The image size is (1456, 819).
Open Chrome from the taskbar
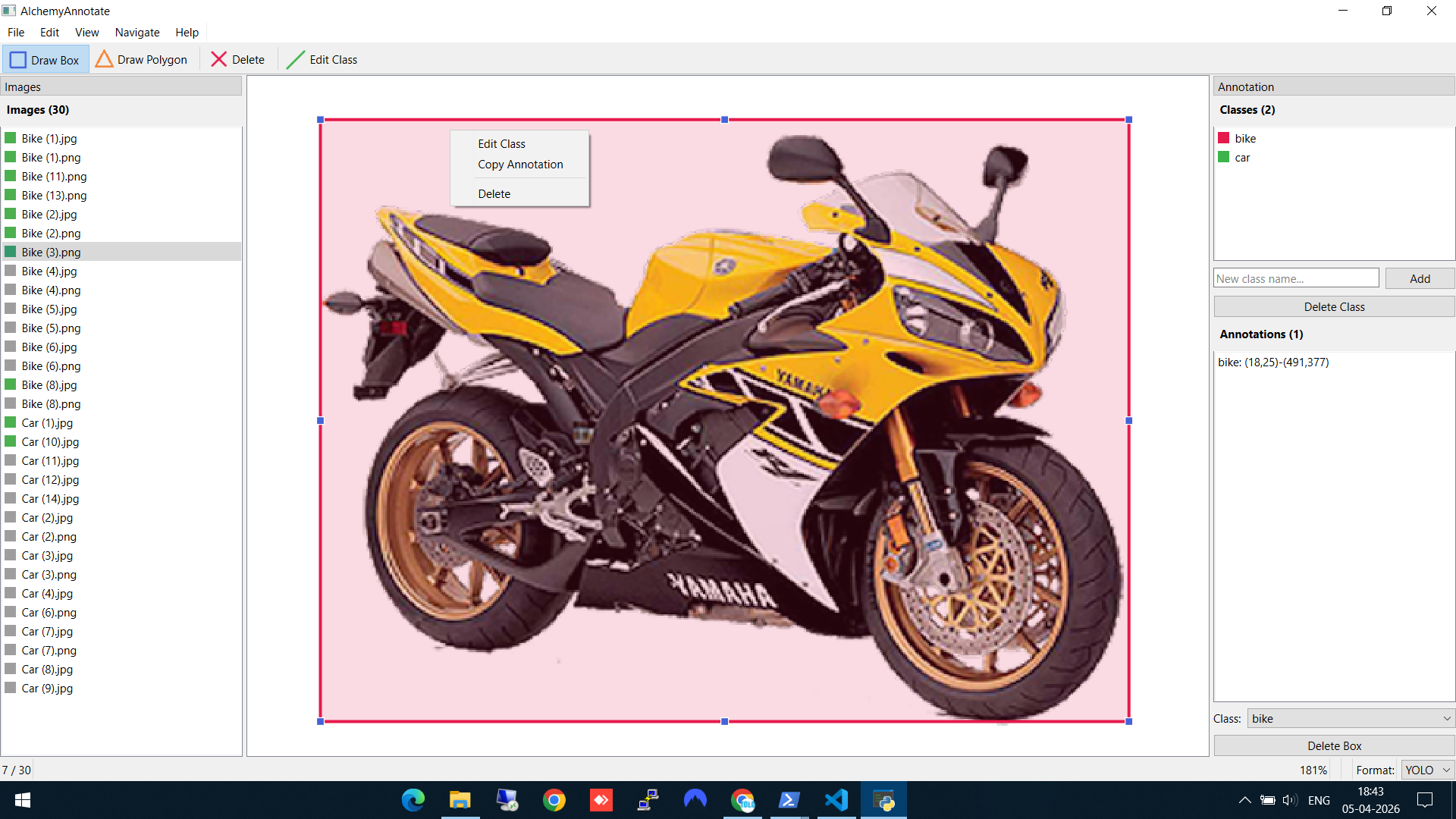[554, 799]
